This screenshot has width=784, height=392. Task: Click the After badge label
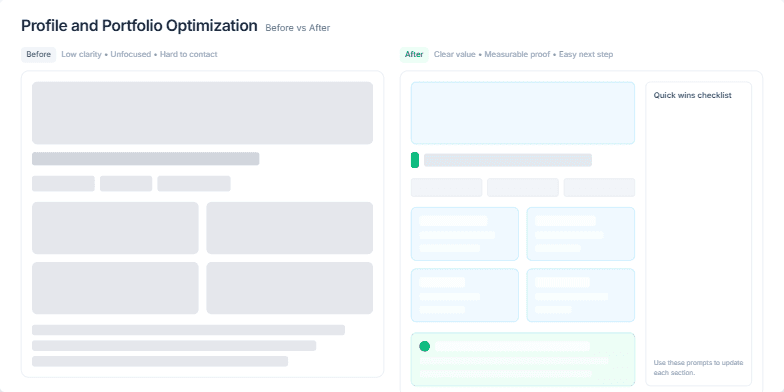click(x=414, y=54)
